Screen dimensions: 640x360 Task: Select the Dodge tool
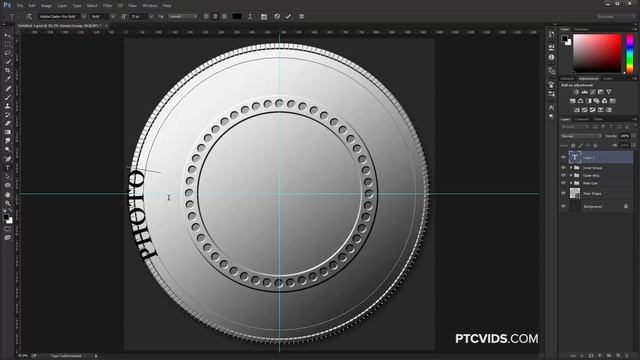point(7,150)
